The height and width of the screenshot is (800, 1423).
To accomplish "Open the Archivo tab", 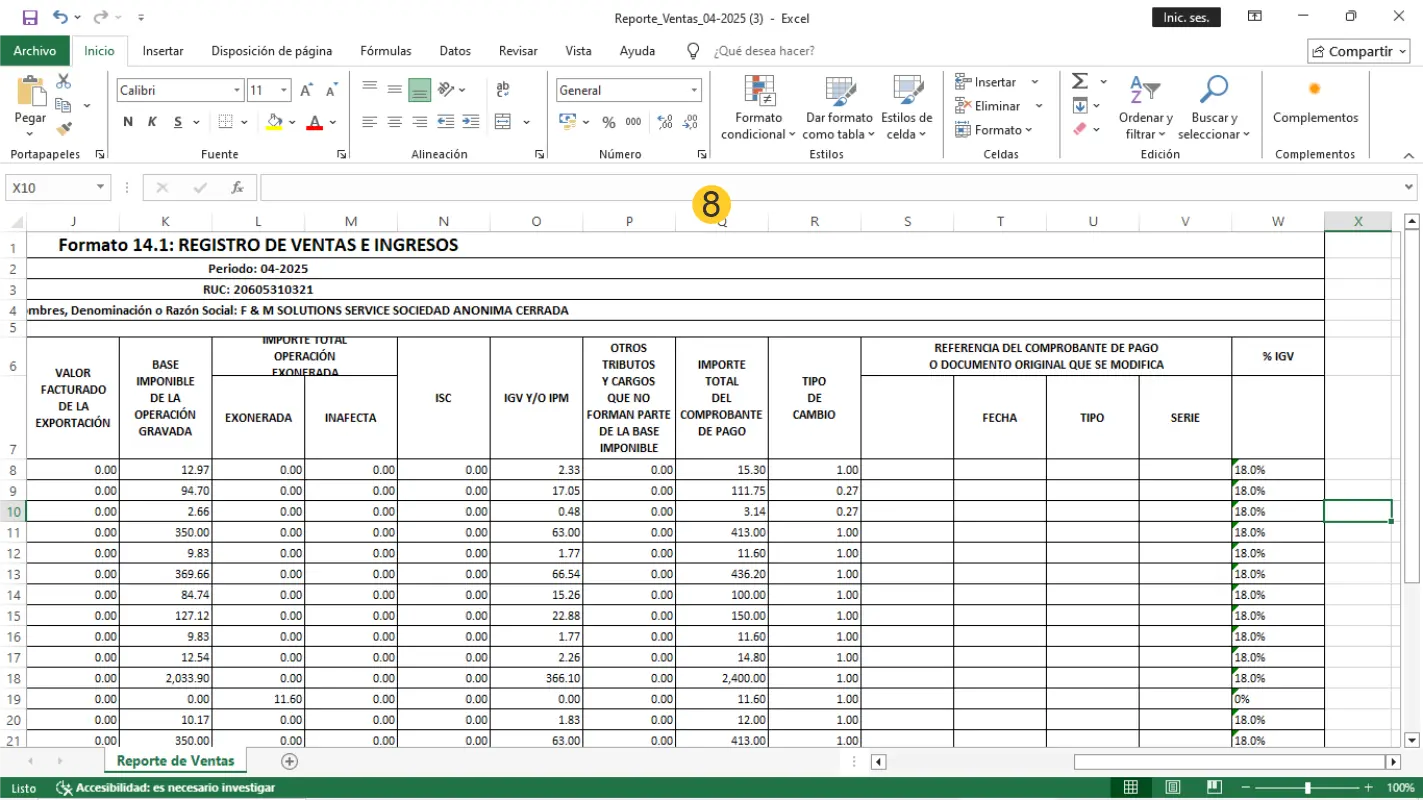I will [35, 51].
